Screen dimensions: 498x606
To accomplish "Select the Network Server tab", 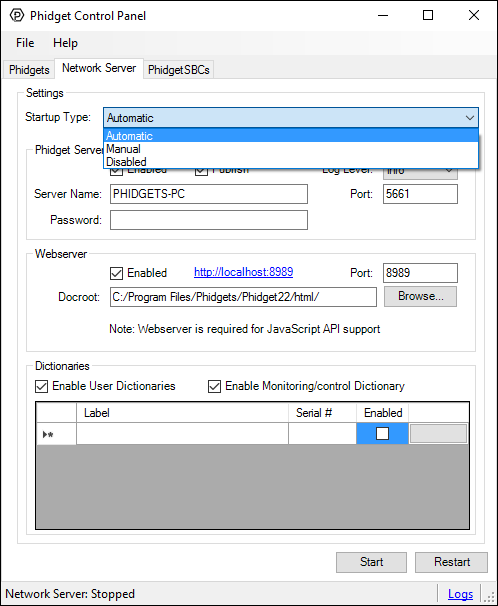I will pyautogui.click(x=99, y=68).
